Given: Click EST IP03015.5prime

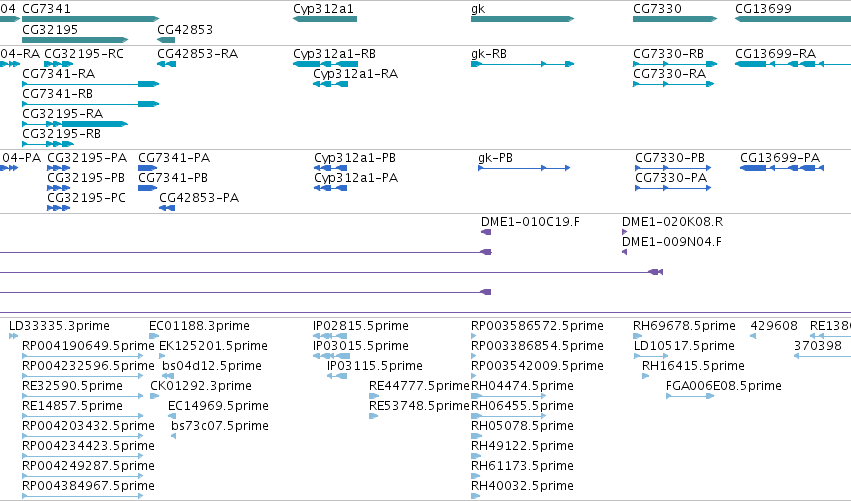Looking at the screenshot, I should [361, 347].
